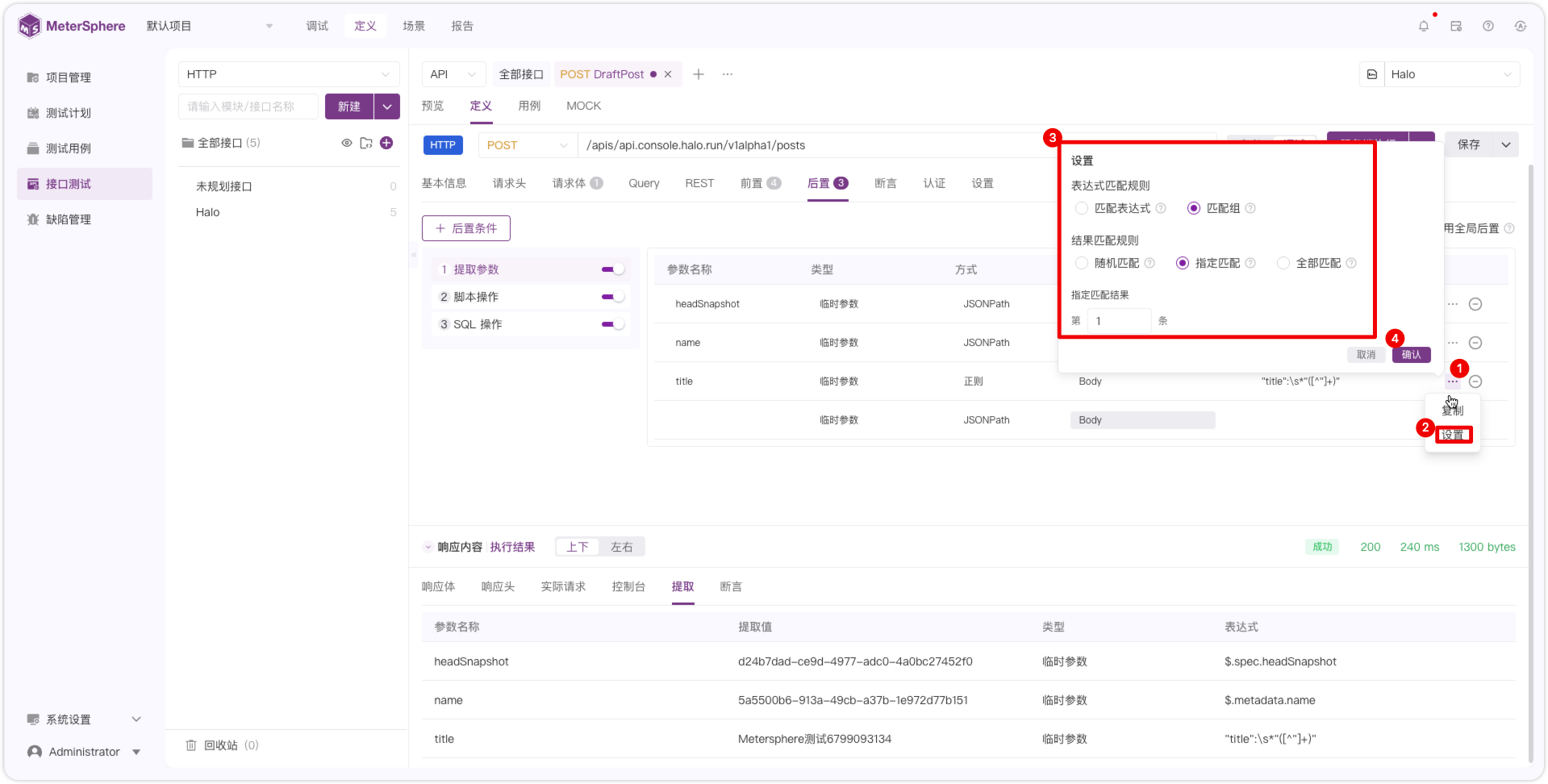This screenshot has height=784, width=1548.
Task: Switch to the 报告 top menu
Action: point(462,26)
